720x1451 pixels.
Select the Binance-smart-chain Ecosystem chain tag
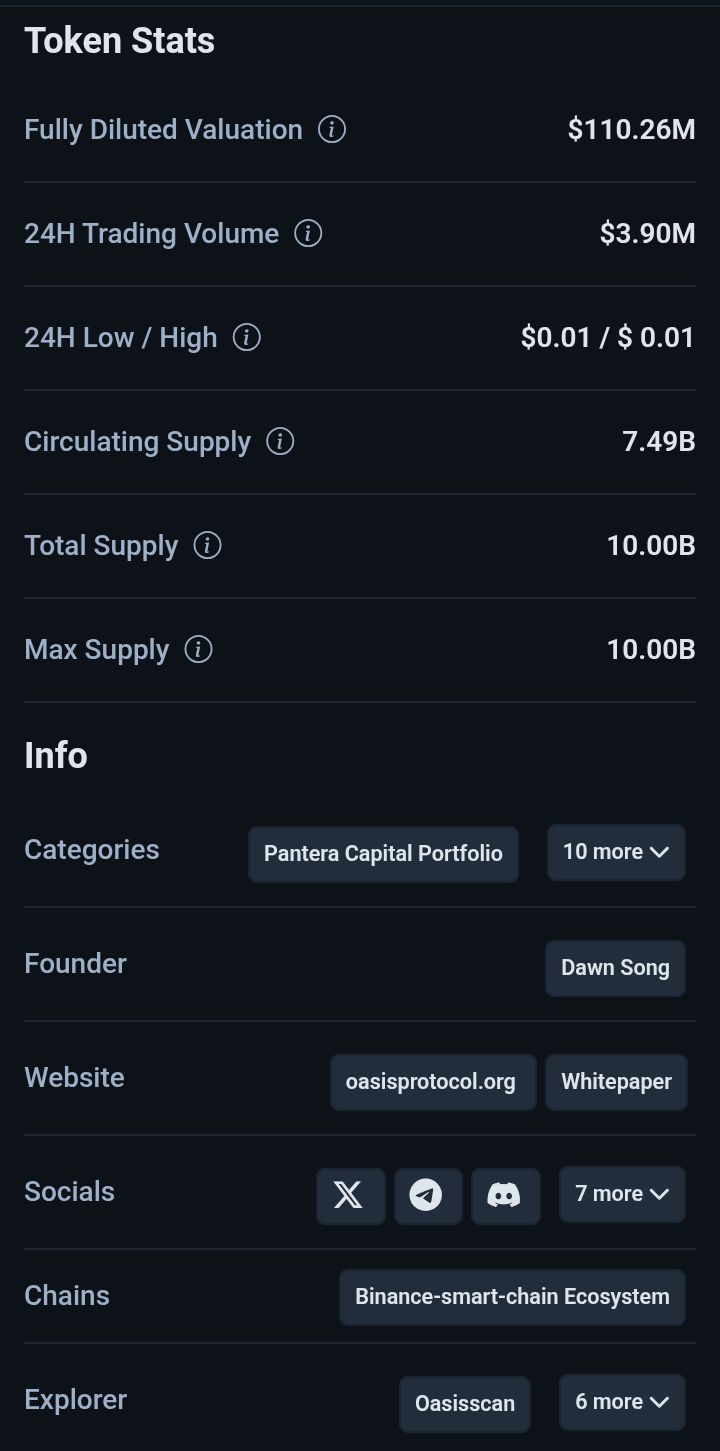click(x=512, y=1297)
